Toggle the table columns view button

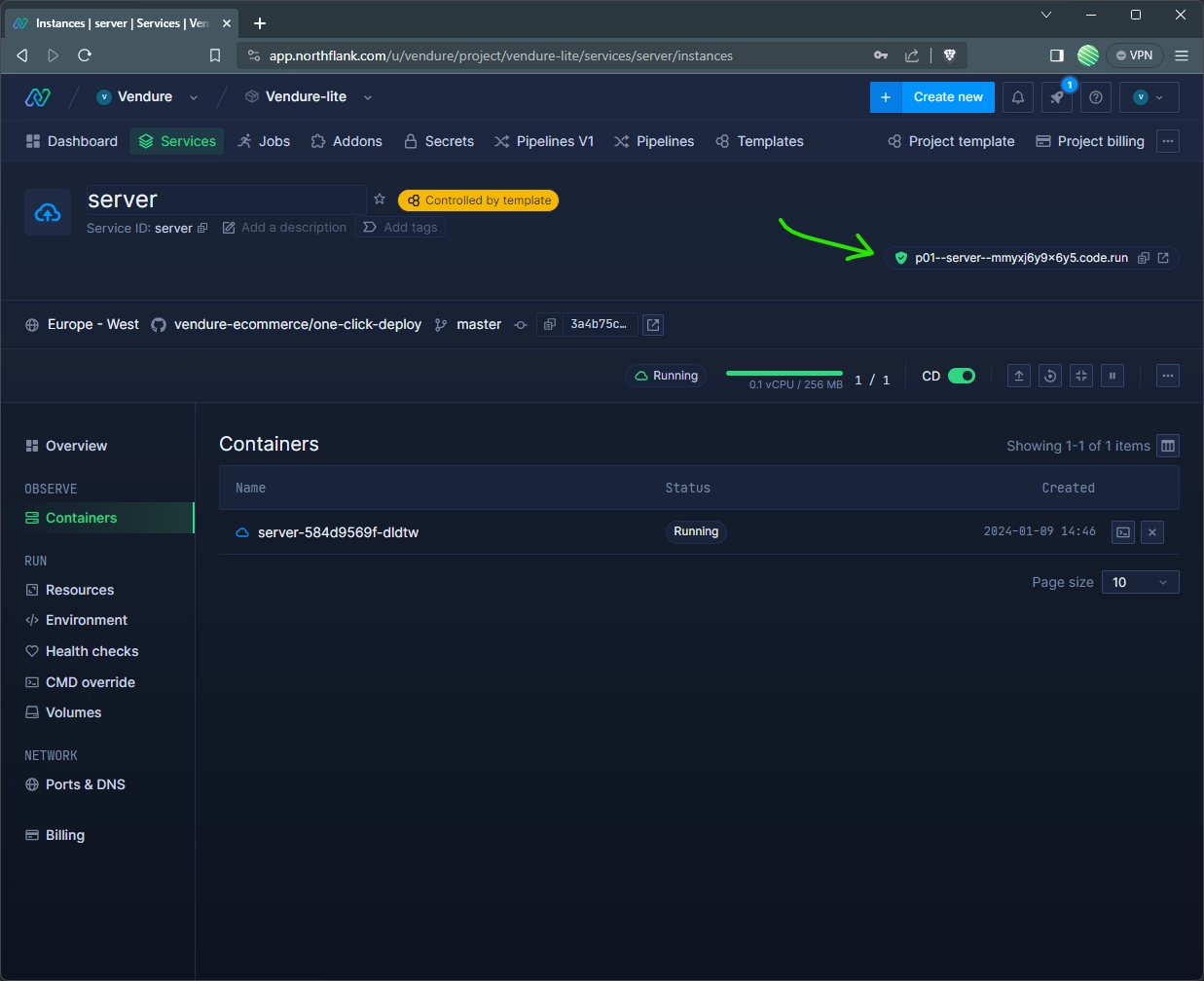tap(1168, 446)
